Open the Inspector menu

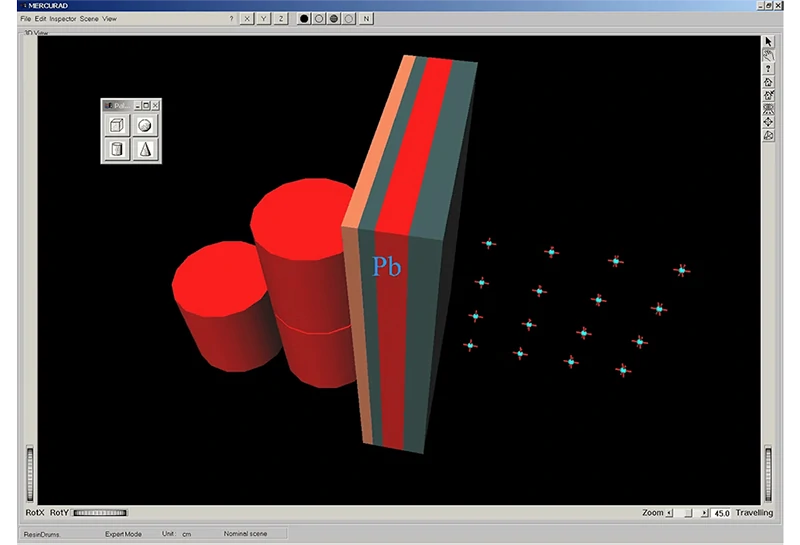tap(63, 19)
